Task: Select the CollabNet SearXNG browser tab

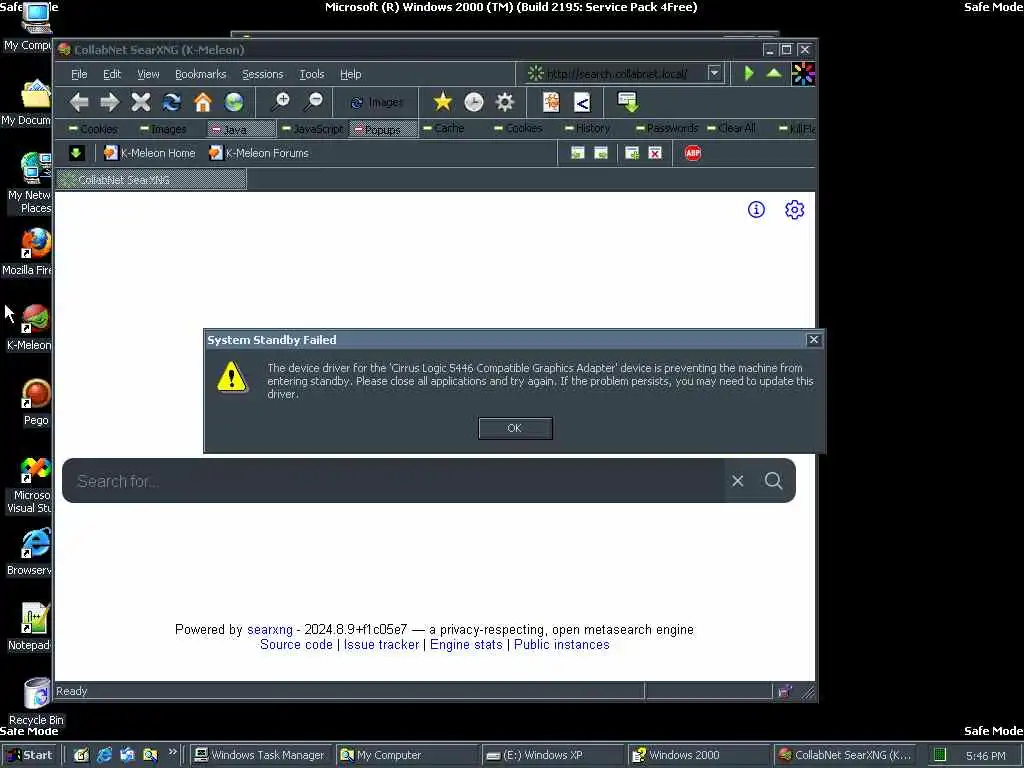Action: pyautogui.click(x=152, y=180)
